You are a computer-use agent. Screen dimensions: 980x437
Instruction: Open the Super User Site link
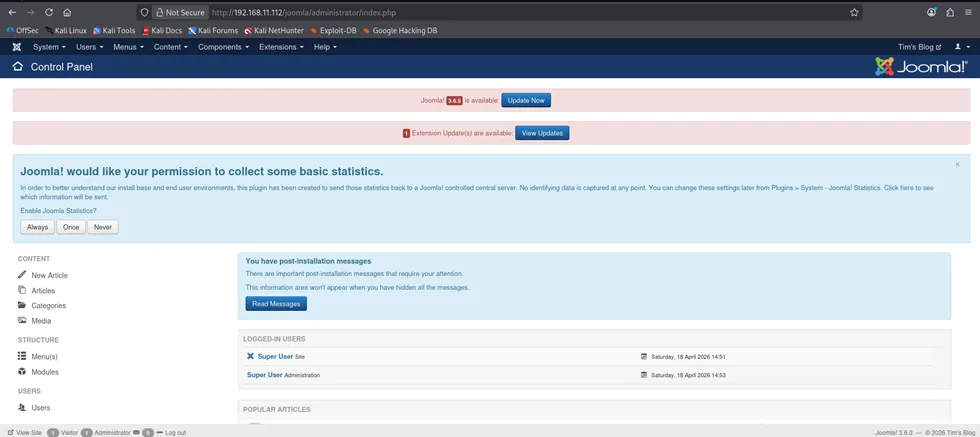coord(275,356)
